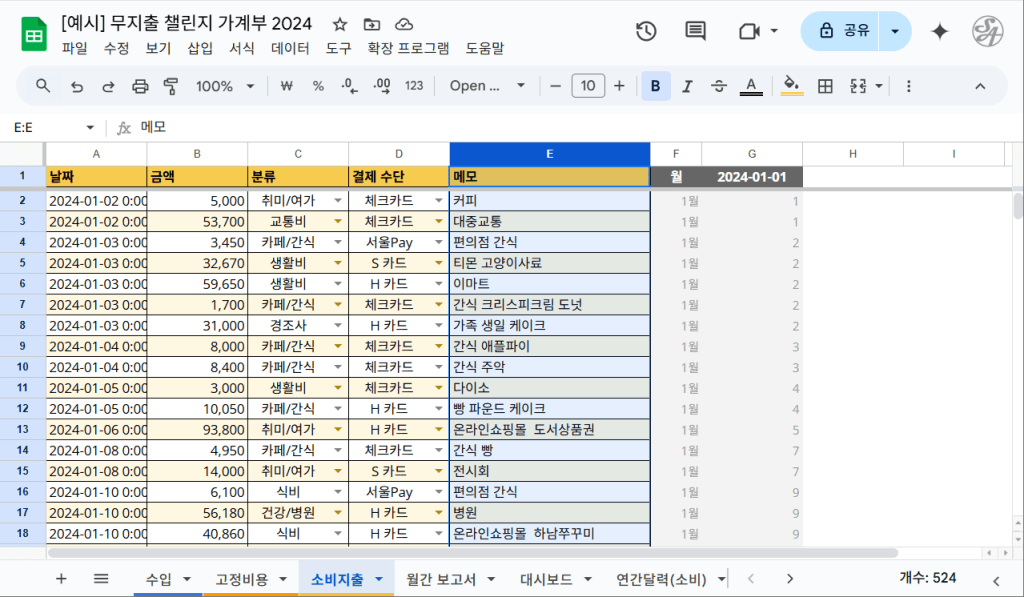Image resolution: width=1024 pixels, height=597 pixels.
Task: Open the font family dropdown
Action: (x=487, y=86)
